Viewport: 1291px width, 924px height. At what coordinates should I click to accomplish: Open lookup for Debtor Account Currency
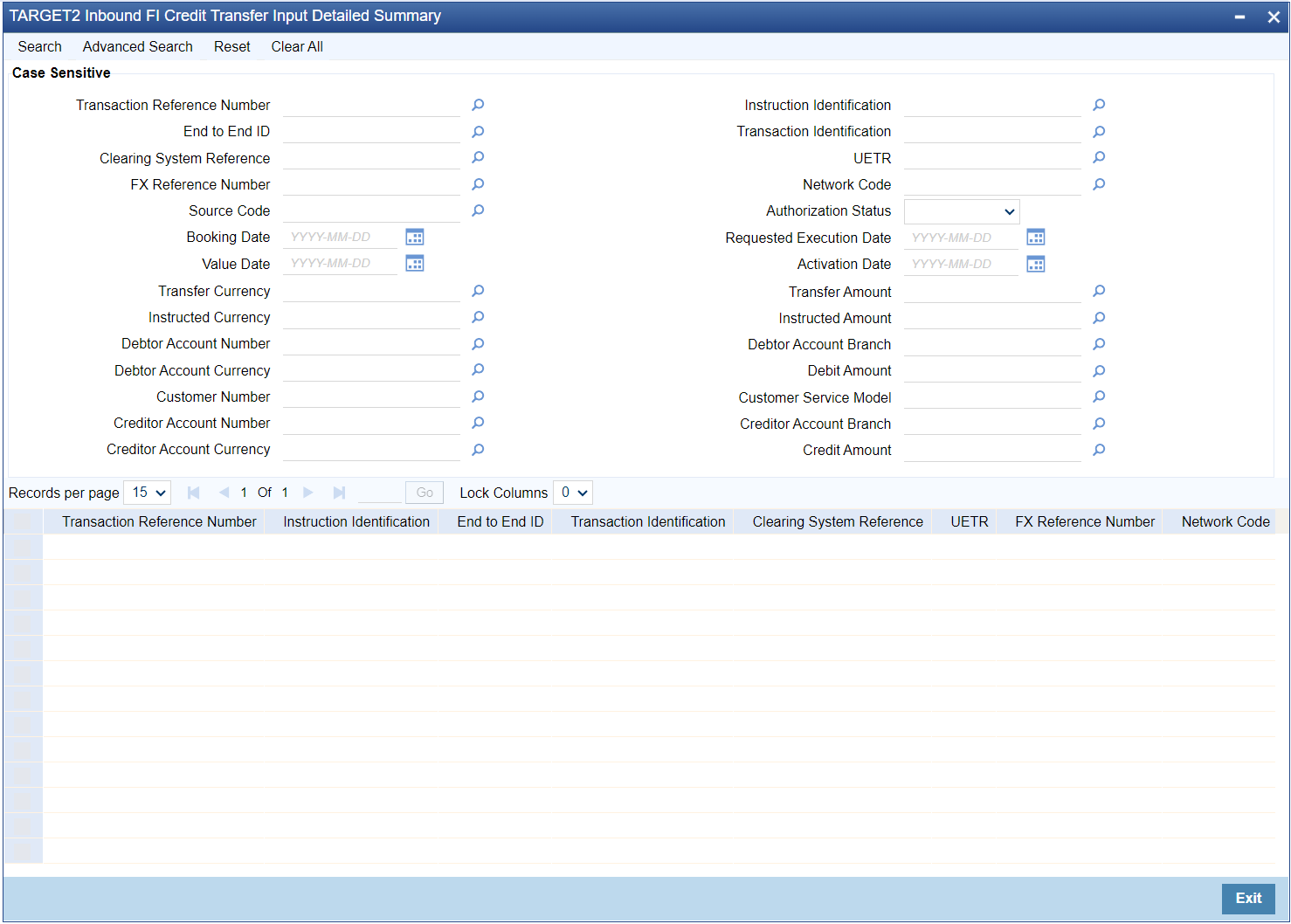(478, 370)
